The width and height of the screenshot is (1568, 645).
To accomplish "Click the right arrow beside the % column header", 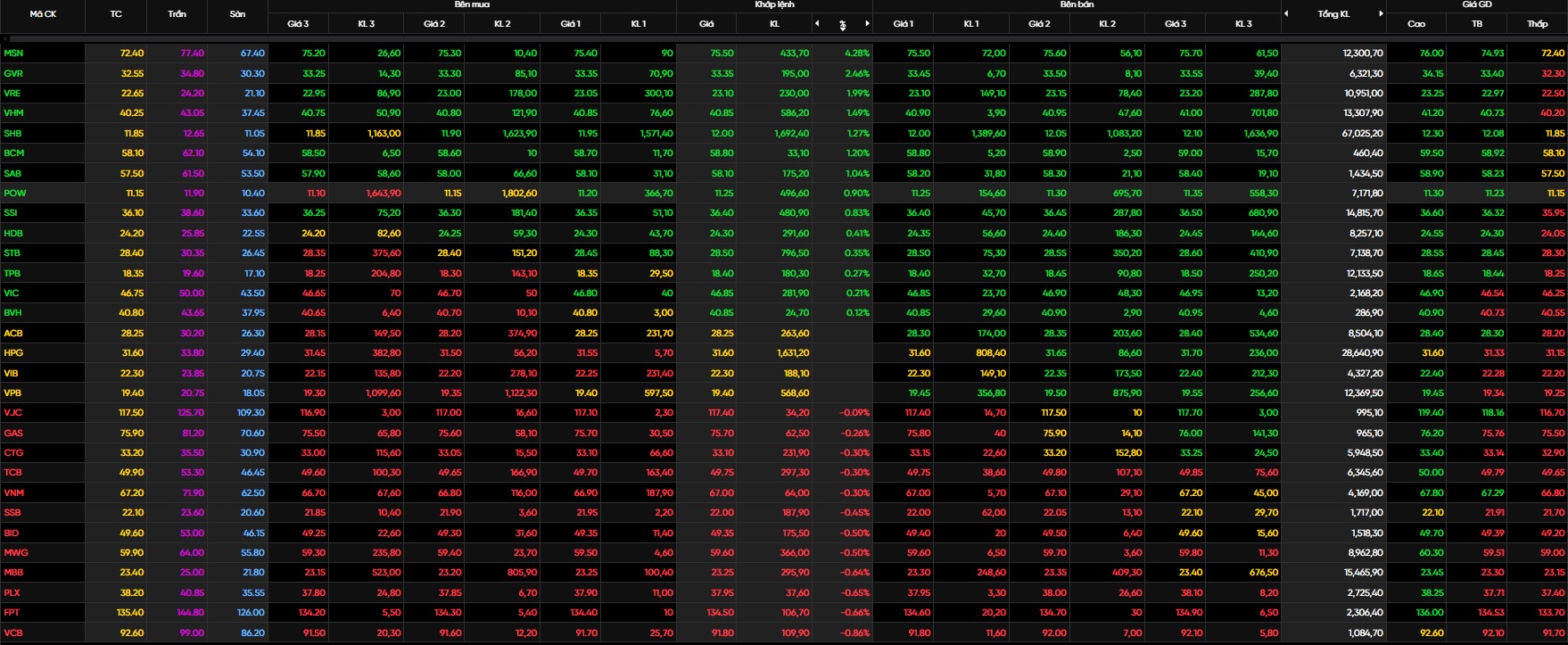I will click(x=866, y=24).
